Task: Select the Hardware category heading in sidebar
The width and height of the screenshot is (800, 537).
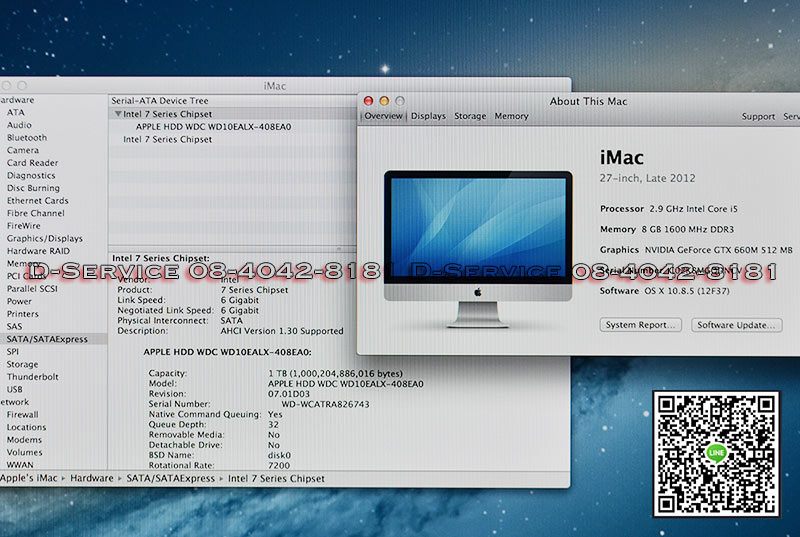Action: [x=17, y=100]
